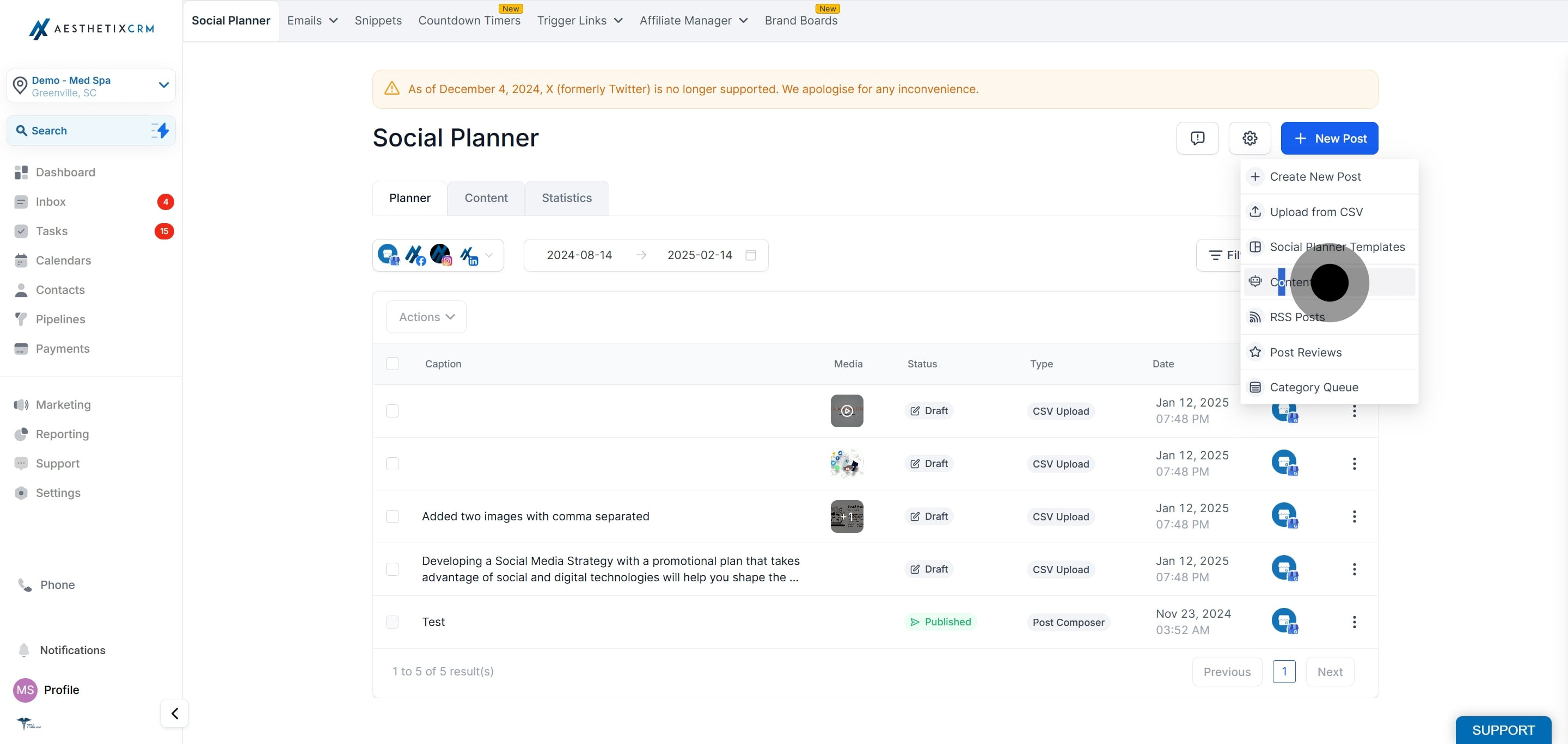Click the start date 2024-08-14 field
Image resolution: width=1568 pixels, height=744 pixels.
pyautogui.click(x=579, y=255)
